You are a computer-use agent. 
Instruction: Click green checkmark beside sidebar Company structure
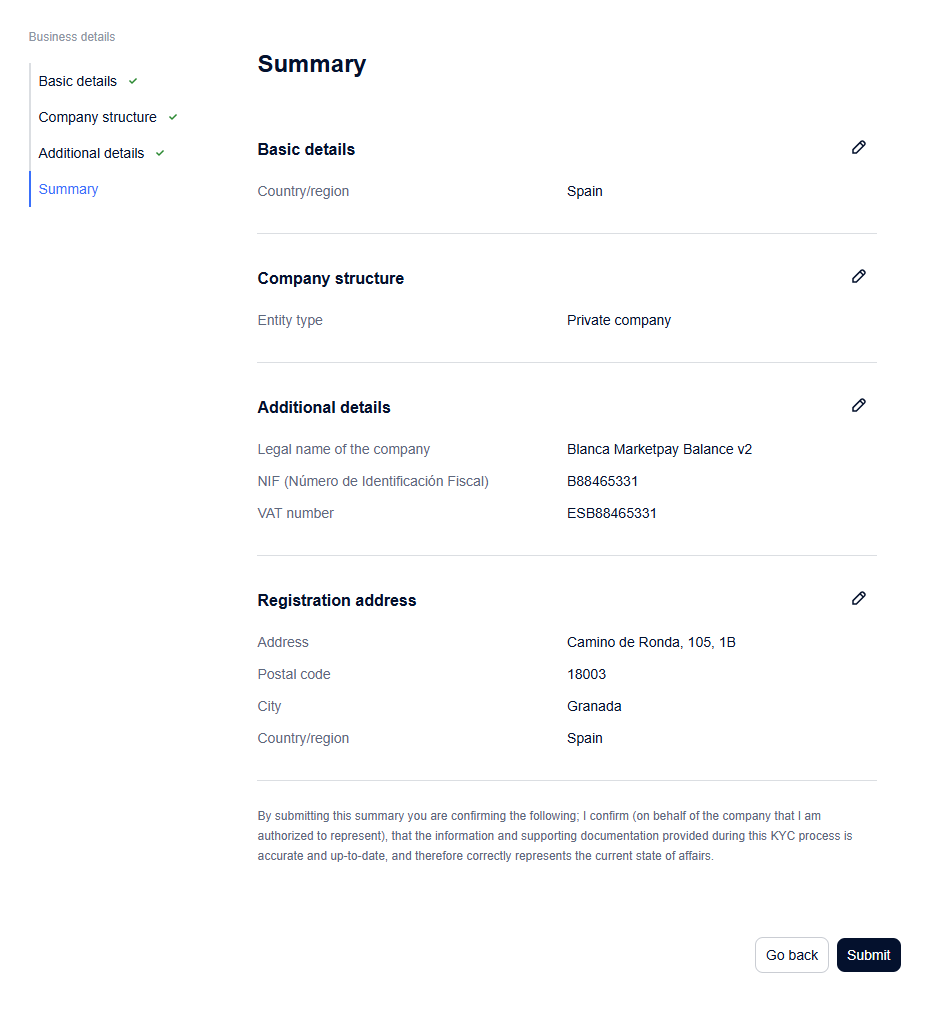tap(173, 118)
